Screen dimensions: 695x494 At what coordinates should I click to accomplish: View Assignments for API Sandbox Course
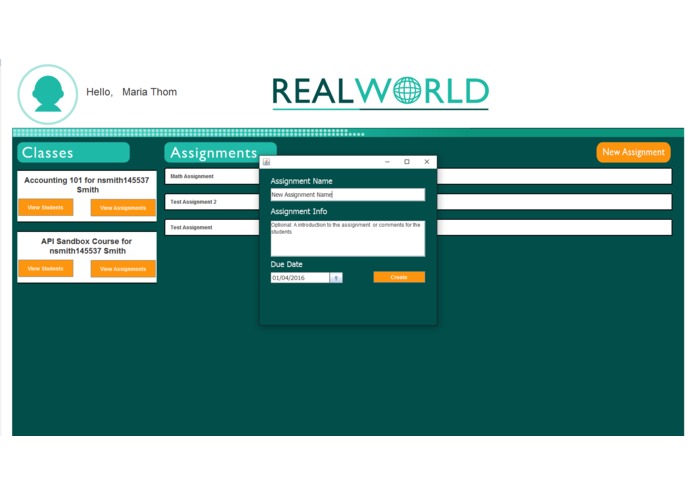pos(123,269)
